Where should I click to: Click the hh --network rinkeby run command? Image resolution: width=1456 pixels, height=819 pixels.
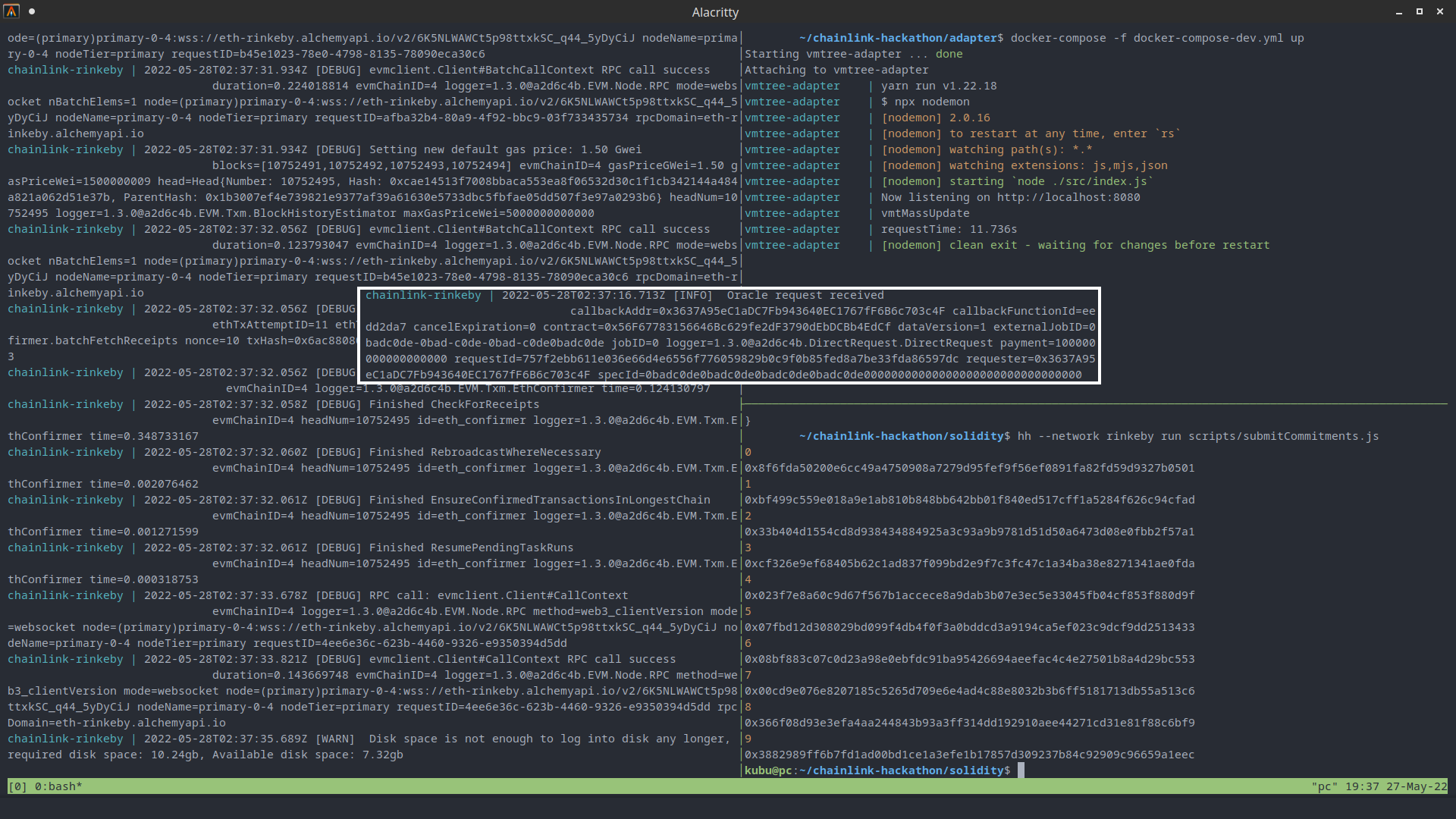1197,436
